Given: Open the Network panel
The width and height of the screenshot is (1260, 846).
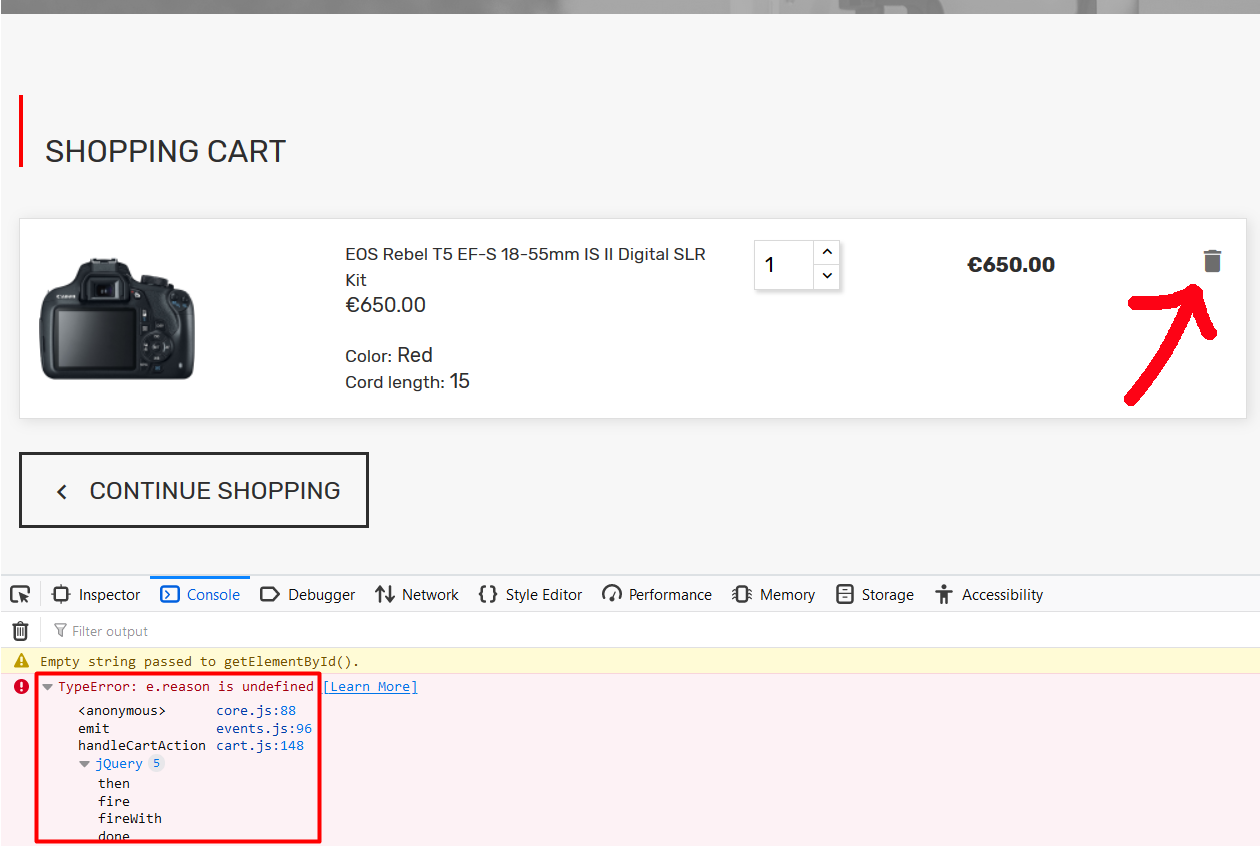Looking at the screenshot, I should [x=417, y=594].
